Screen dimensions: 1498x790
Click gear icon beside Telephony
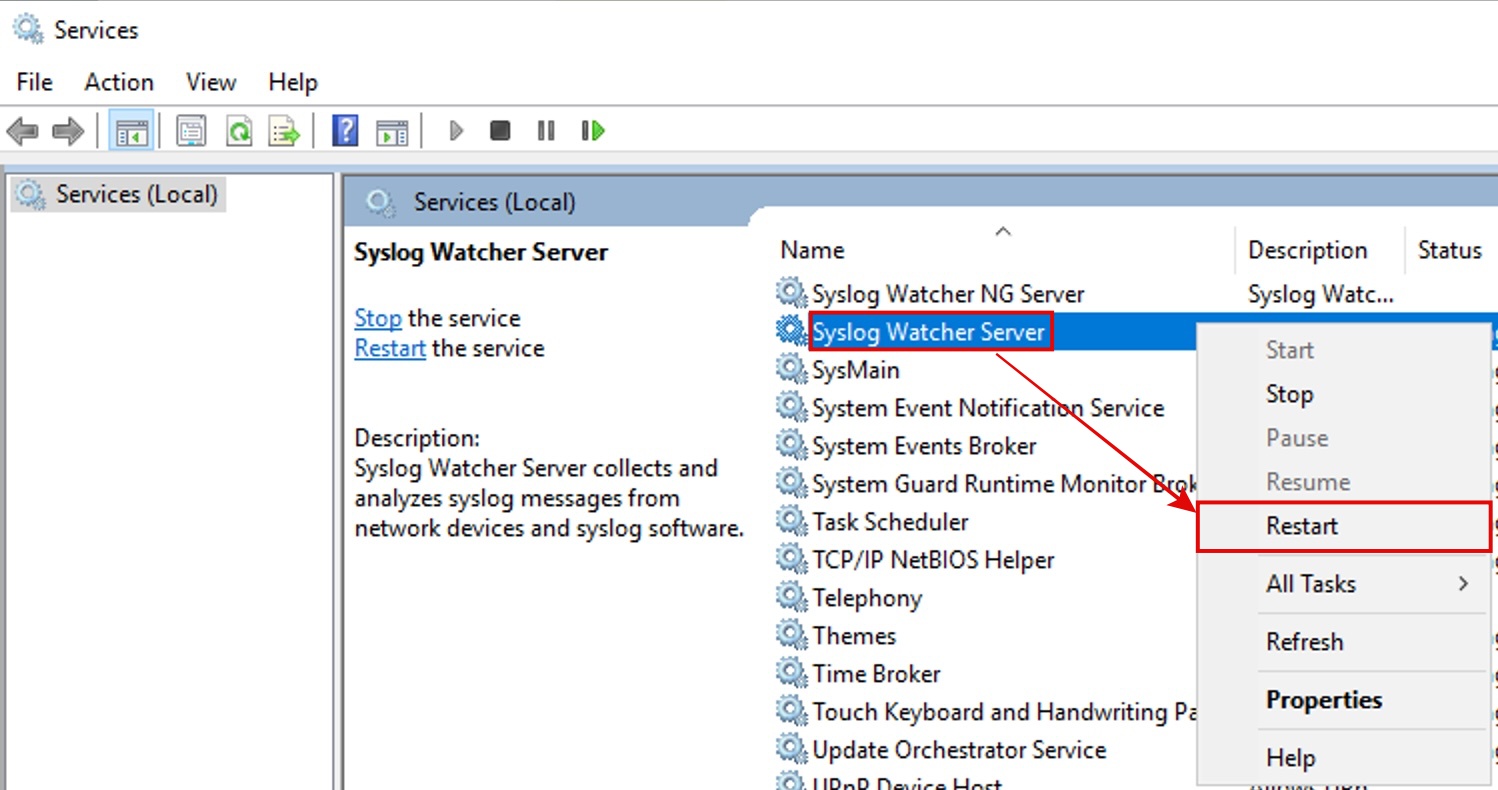click(791, 597)
